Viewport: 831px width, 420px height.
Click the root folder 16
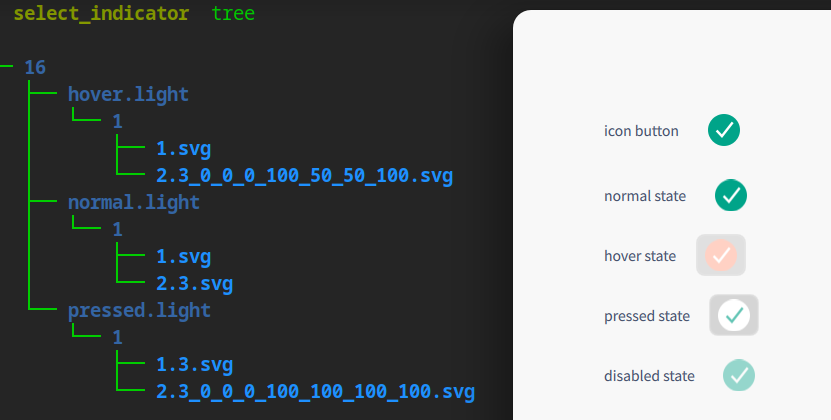point(35,67)
